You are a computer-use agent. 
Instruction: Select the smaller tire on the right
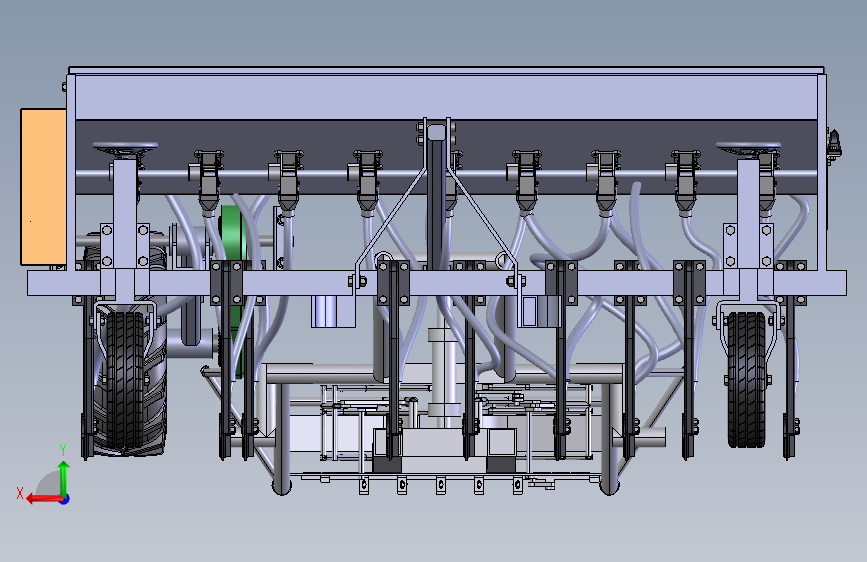point(747,380)
